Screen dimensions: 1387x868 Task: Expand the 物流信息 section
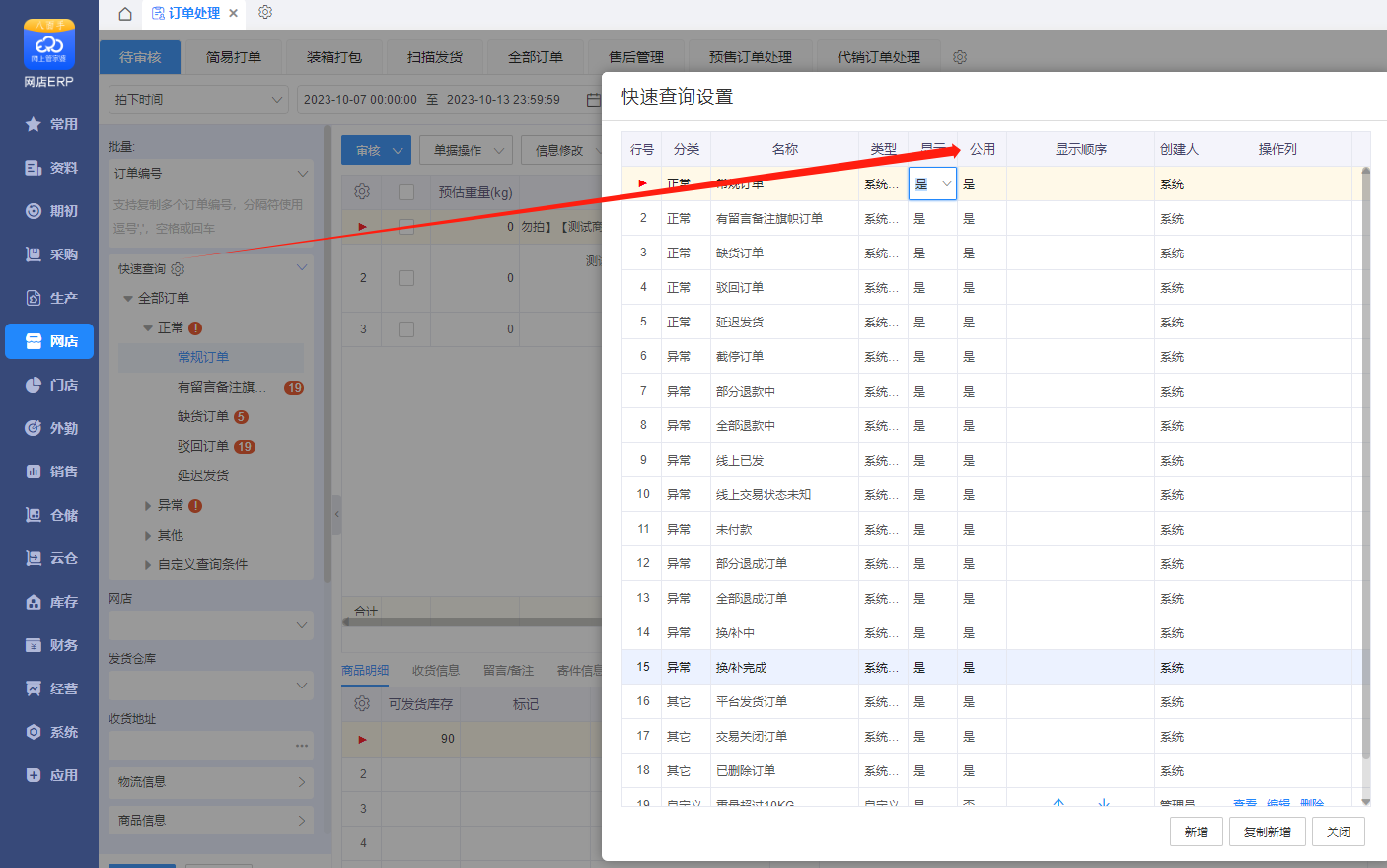211,782
